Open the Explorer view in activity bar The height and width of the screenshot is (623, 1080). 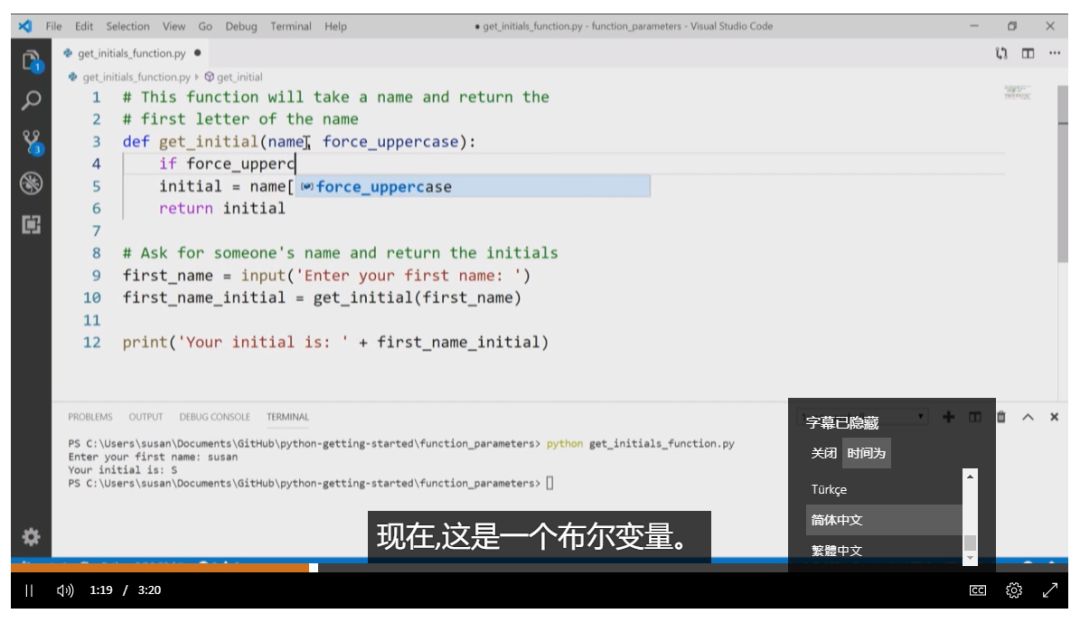click(31, 61)
